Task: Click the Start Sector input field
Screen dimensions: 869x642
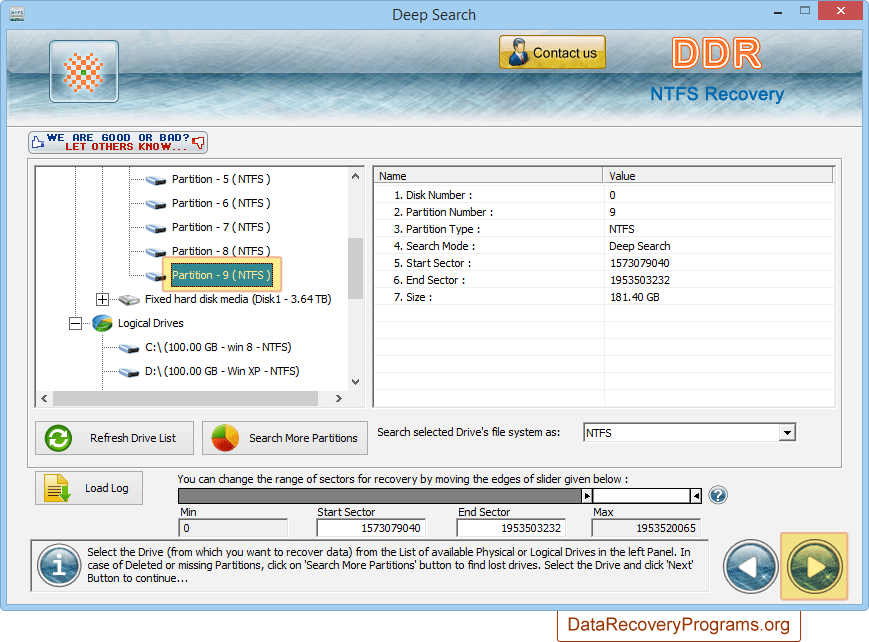Action: coord(371,528)
